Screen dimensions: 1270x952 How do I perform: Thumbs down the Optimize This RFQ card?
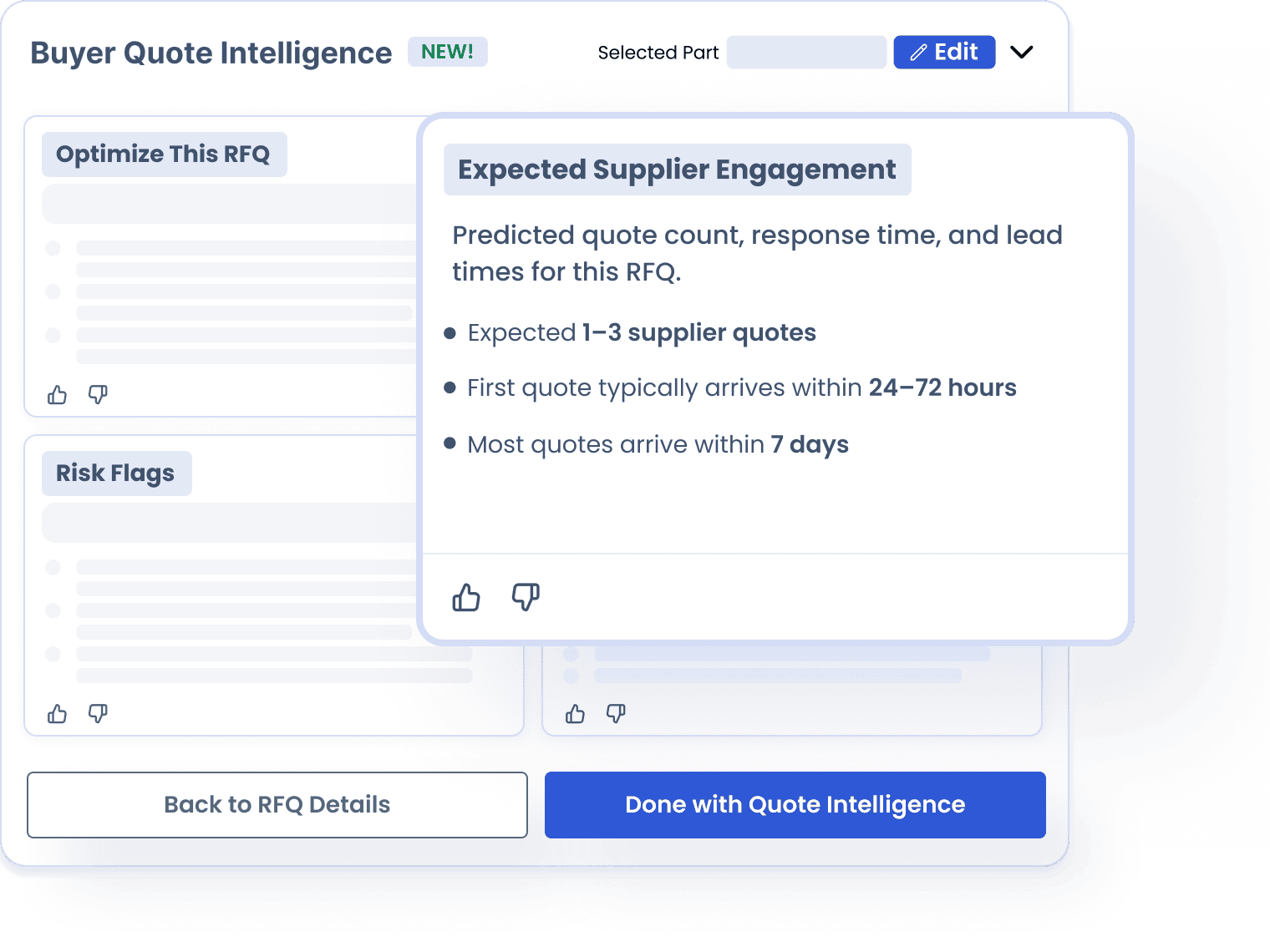pyautogui.click(x=98, y=394)
